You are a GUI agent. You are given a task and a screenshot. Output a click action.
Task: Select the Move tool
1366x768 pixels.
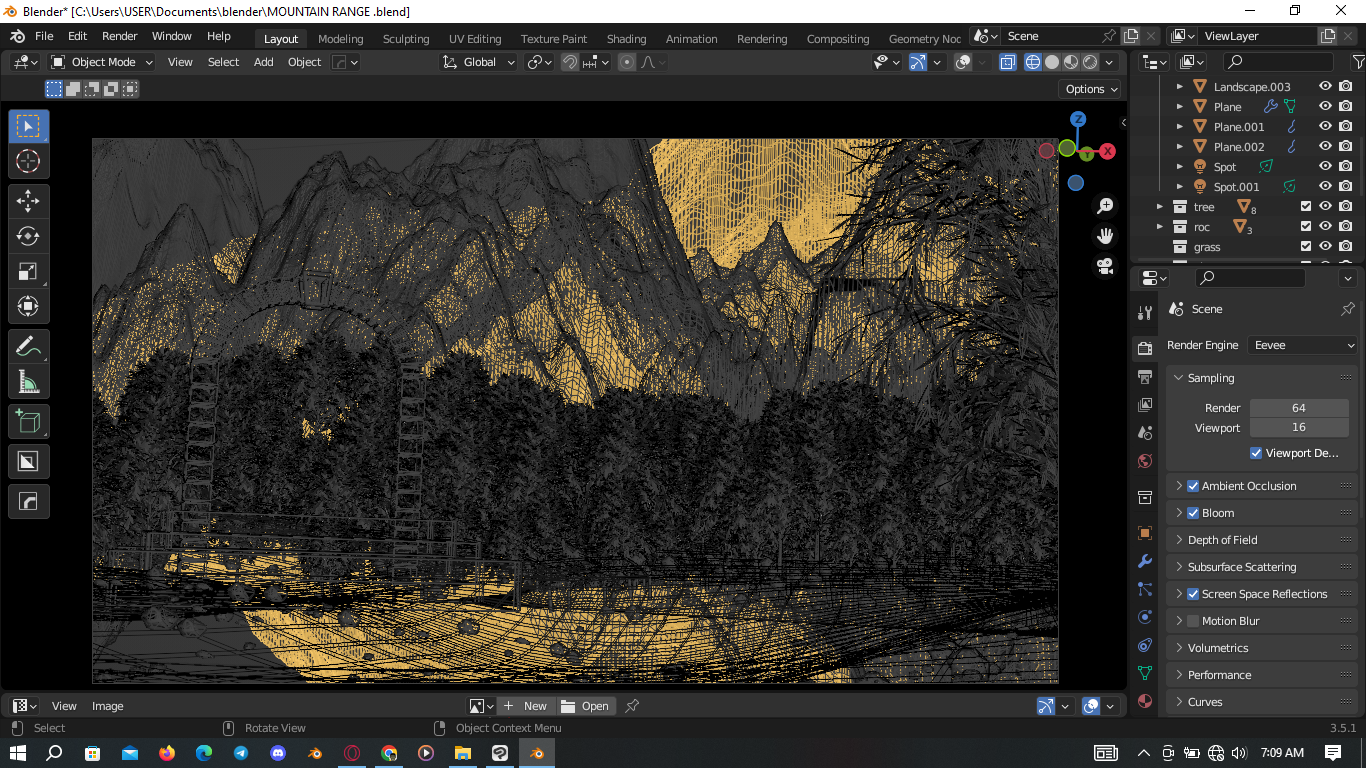[x=28, y=201]
